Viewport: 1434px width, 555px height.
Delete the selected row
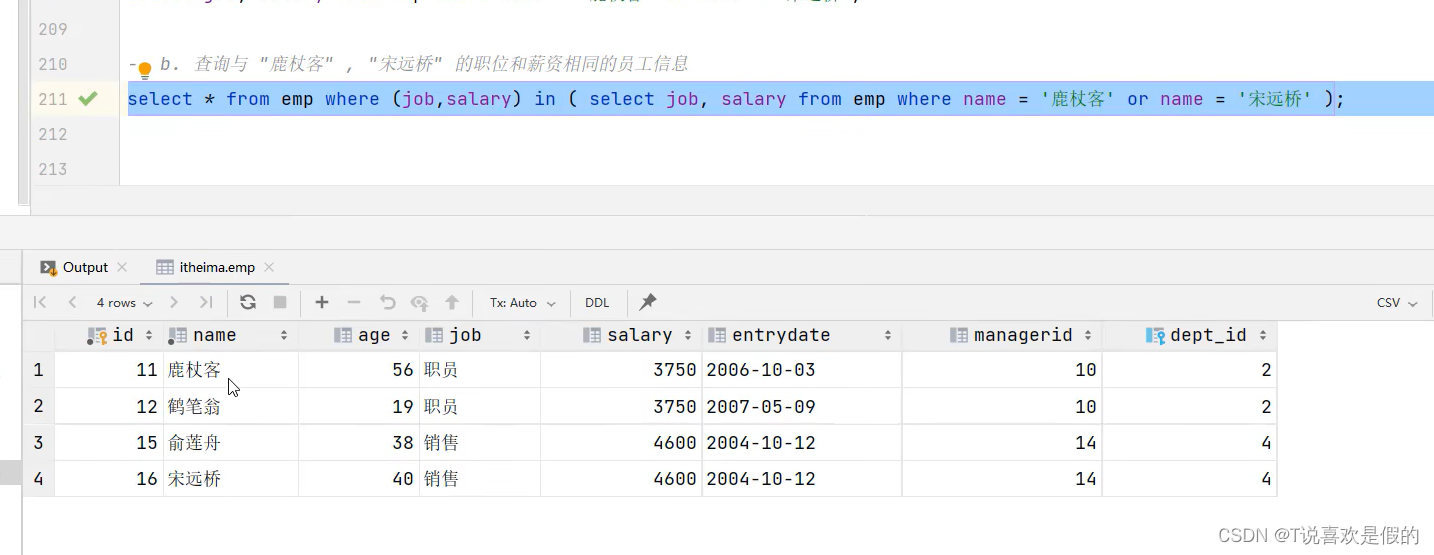(x=354, y=302)
